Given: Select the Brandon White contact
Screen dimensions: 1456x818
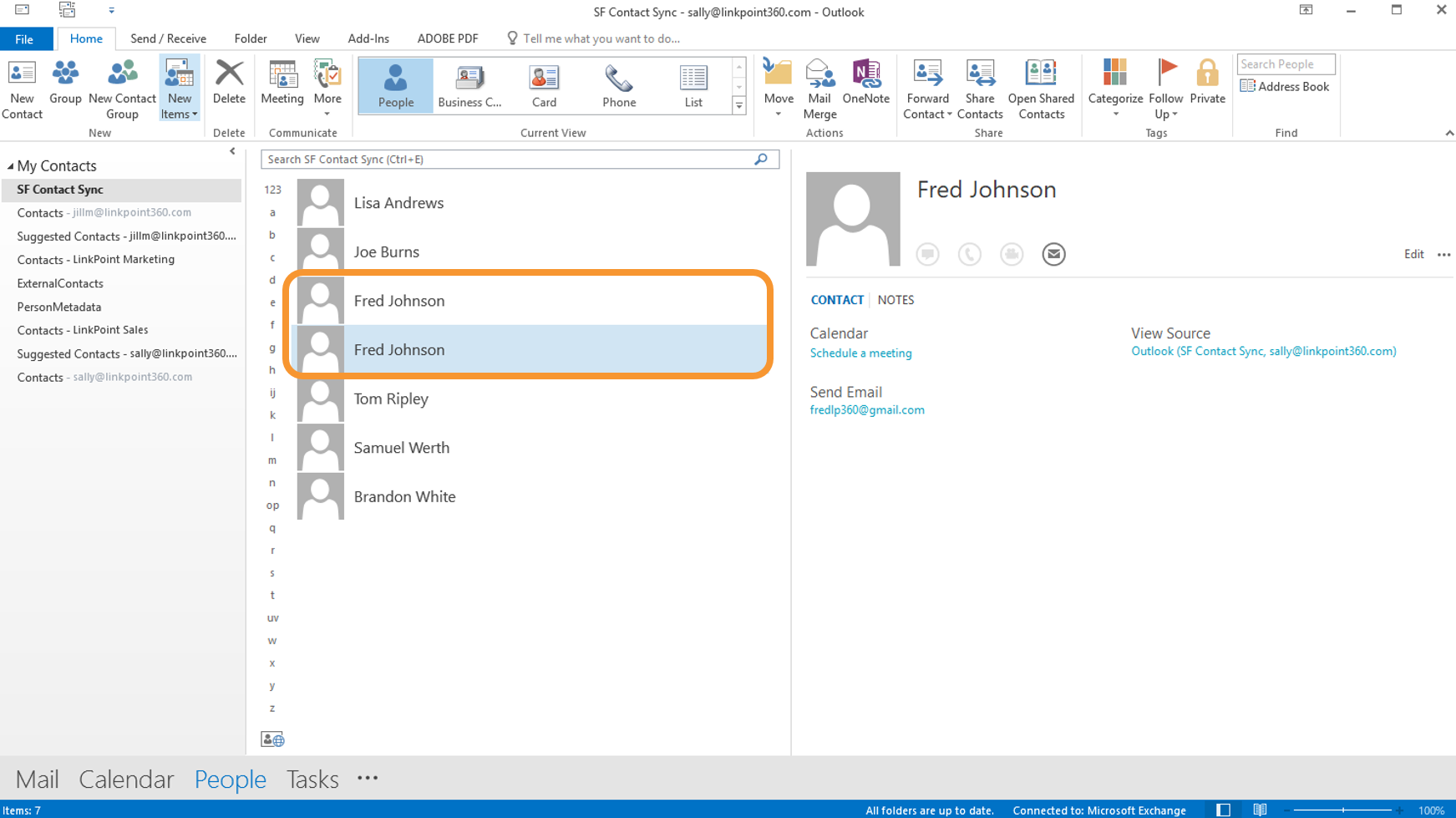Looking at the screenshot, I should click(530, 496).
